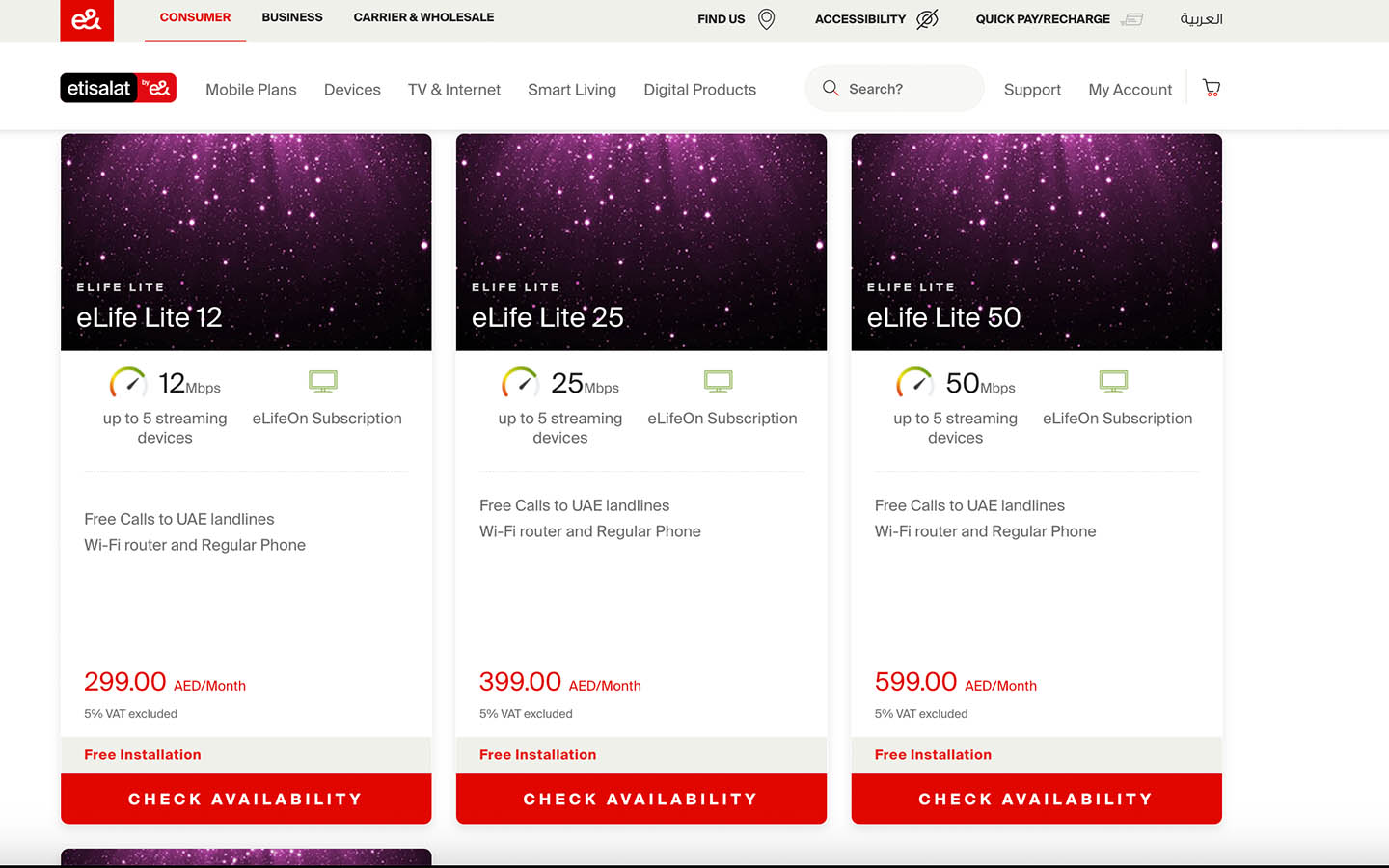1389x868 pixels.
Task: Click the speedometer icon on eLife Lite 12 card
Action: coord(129,382)
